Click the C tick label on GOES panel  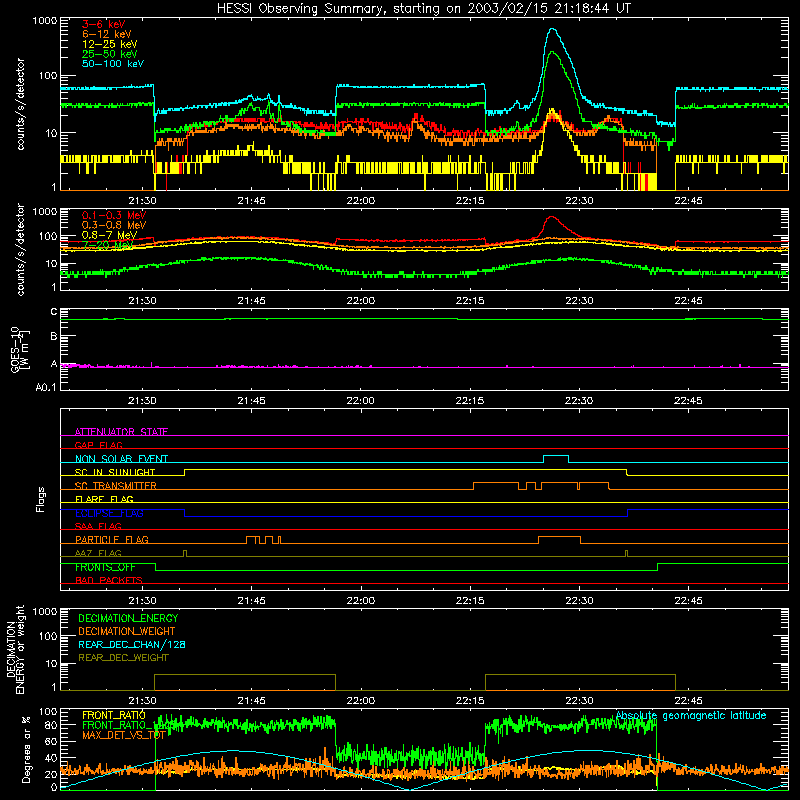click(x=54, y=312)
